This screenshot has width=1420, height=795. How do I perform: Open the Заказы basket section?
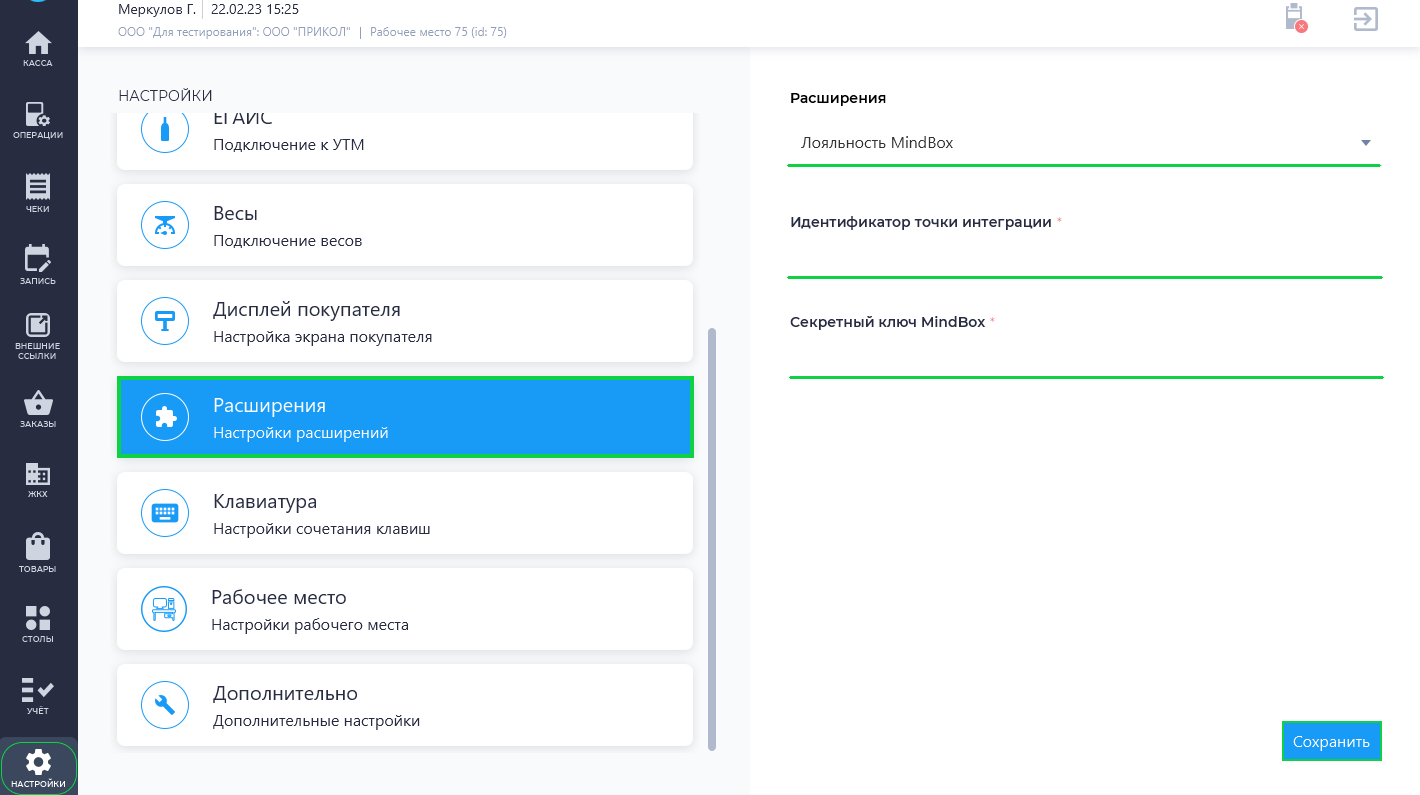click(x=38, y=410)
